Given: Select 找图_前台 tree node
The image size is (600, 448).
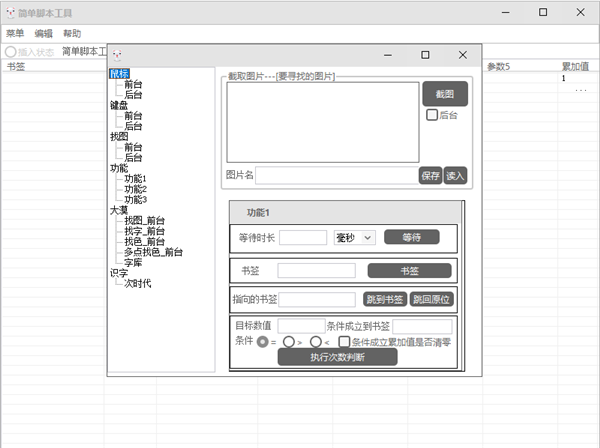Looking at the screenshot, I should [144, 221].
